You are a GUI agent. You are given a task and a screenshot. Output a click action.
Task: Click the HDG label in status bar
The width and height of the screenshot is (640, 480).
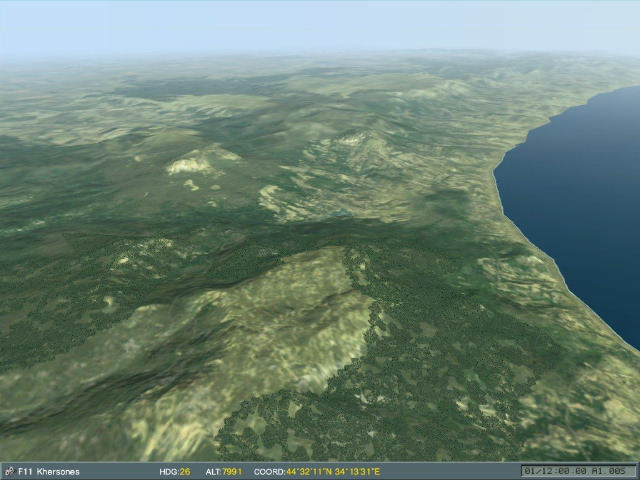(x=168, y=471)
